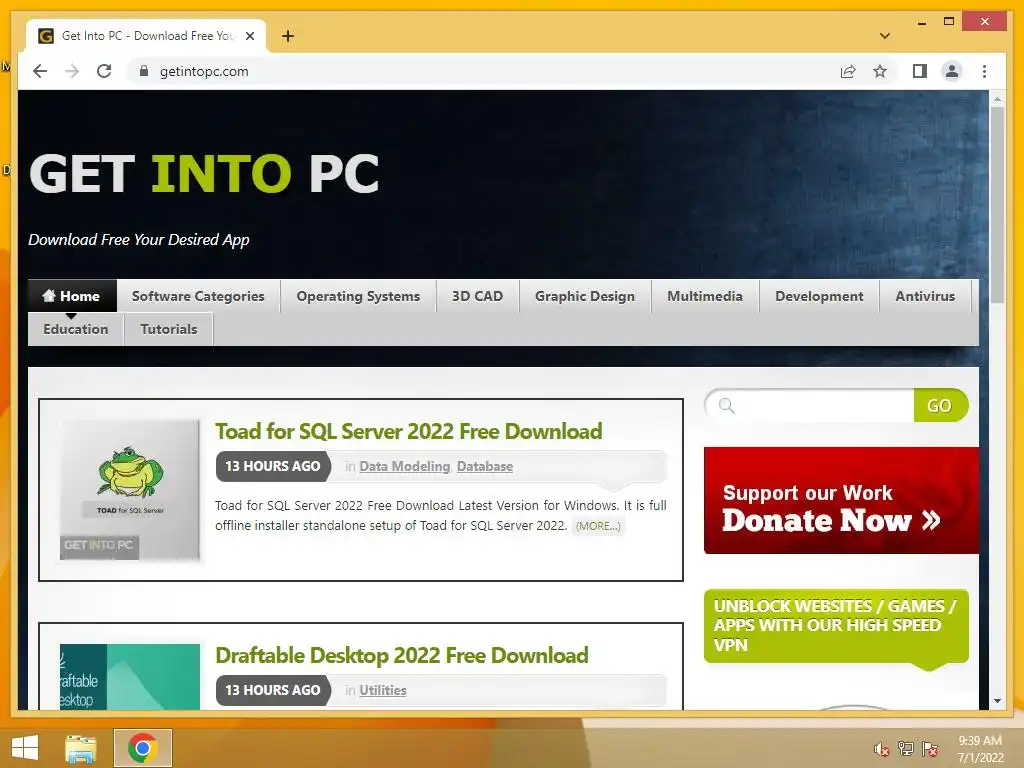Click the Action Center flag icon
1024x768 pixels.
point(930,748)
